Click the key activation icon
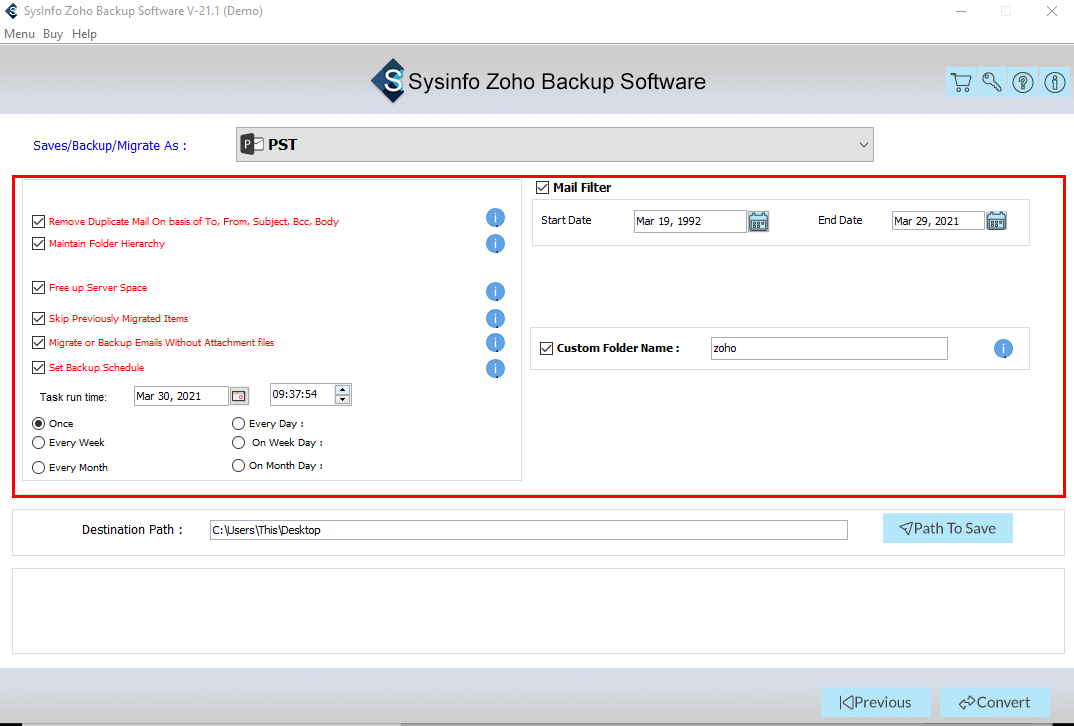The image size is (1074, 726). 992,83
